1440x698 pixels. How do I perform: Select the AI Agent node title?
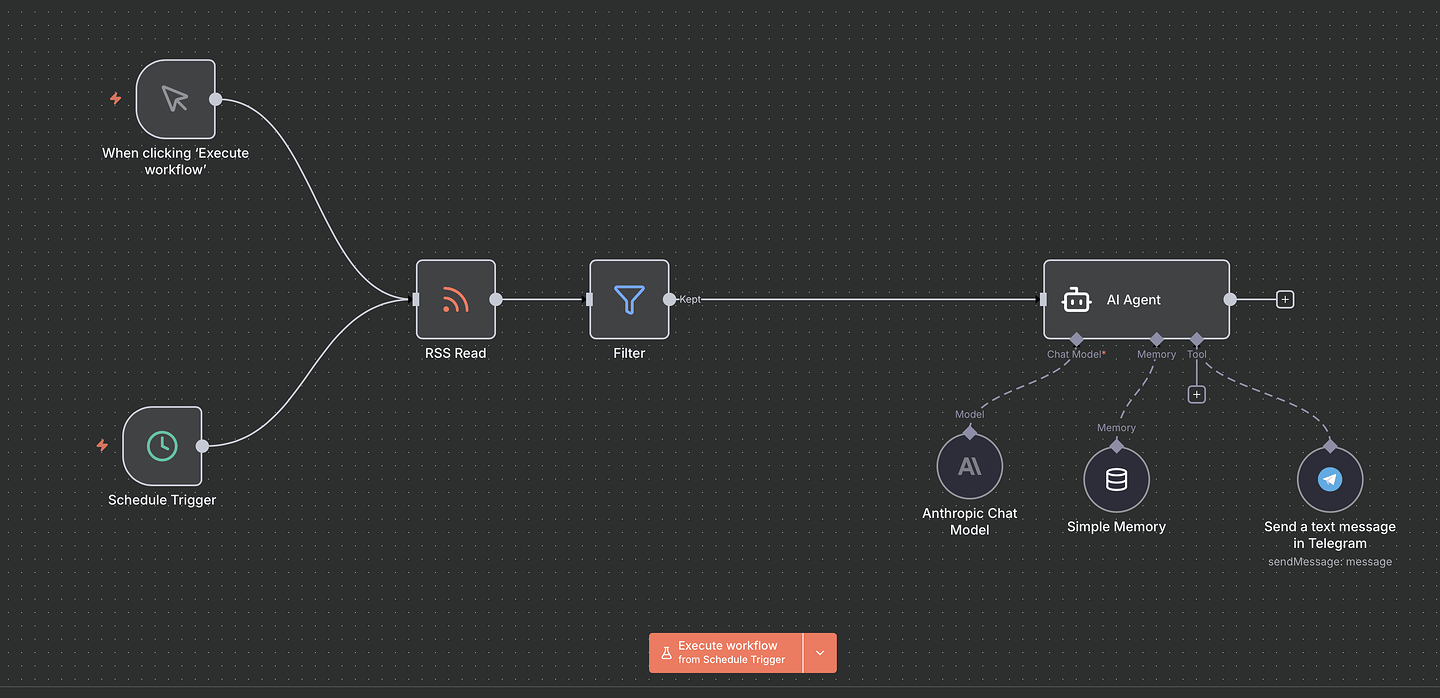1134,299
